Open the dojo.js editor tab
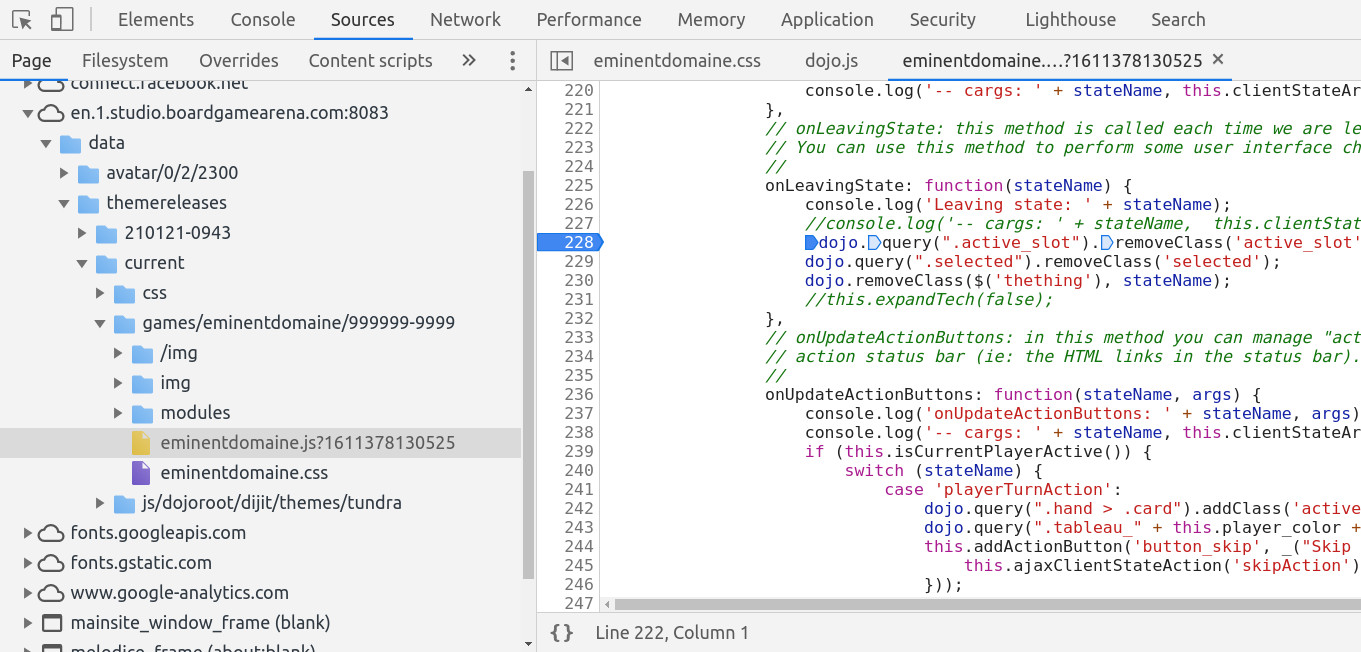 click(x=831, y=61)
